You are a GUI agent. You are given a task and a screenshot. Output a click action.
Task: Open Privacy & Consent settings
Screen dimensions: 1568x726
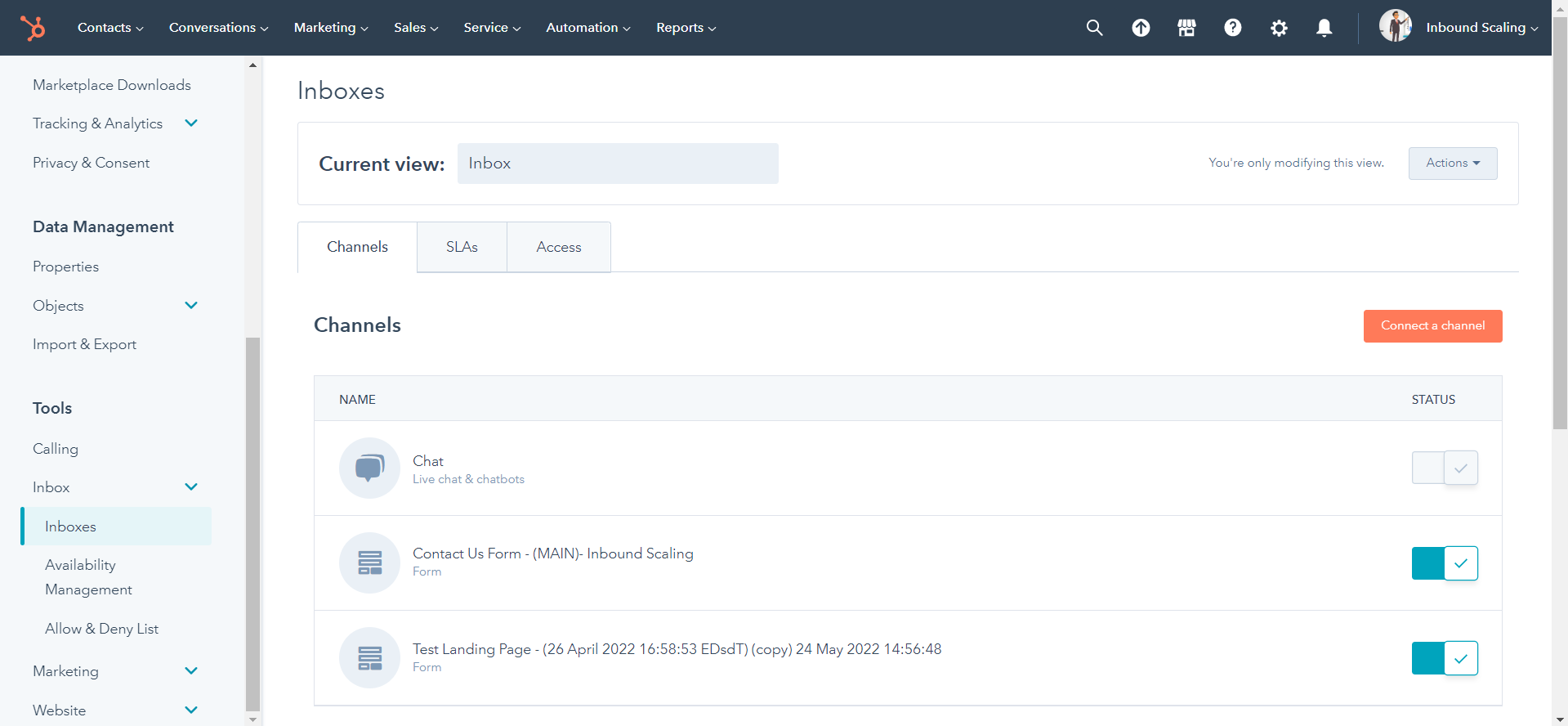point(92,163)
